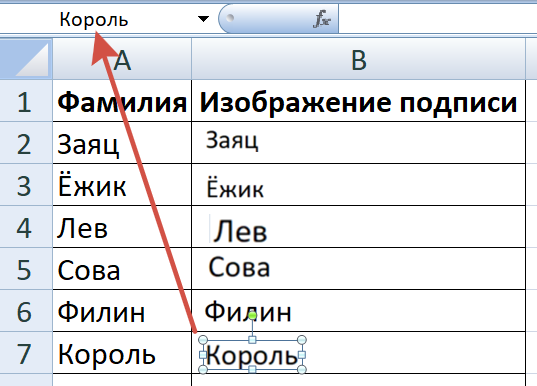Select cell A5 with Сова
Viewport: 537px width, 386px height.
click(122, 269)
